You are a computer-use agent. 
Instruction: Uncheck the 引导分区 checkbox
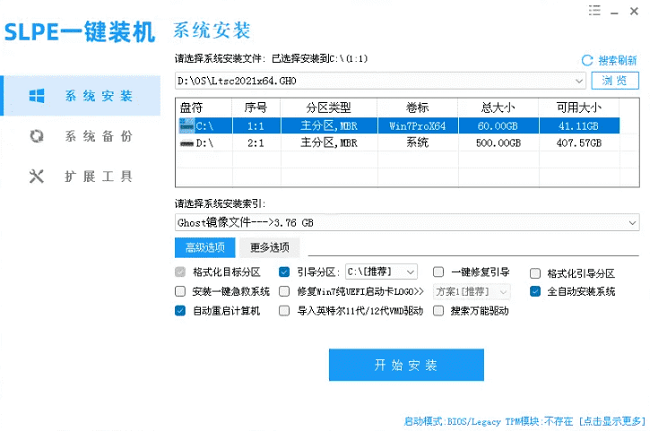[x=284, y=272]
